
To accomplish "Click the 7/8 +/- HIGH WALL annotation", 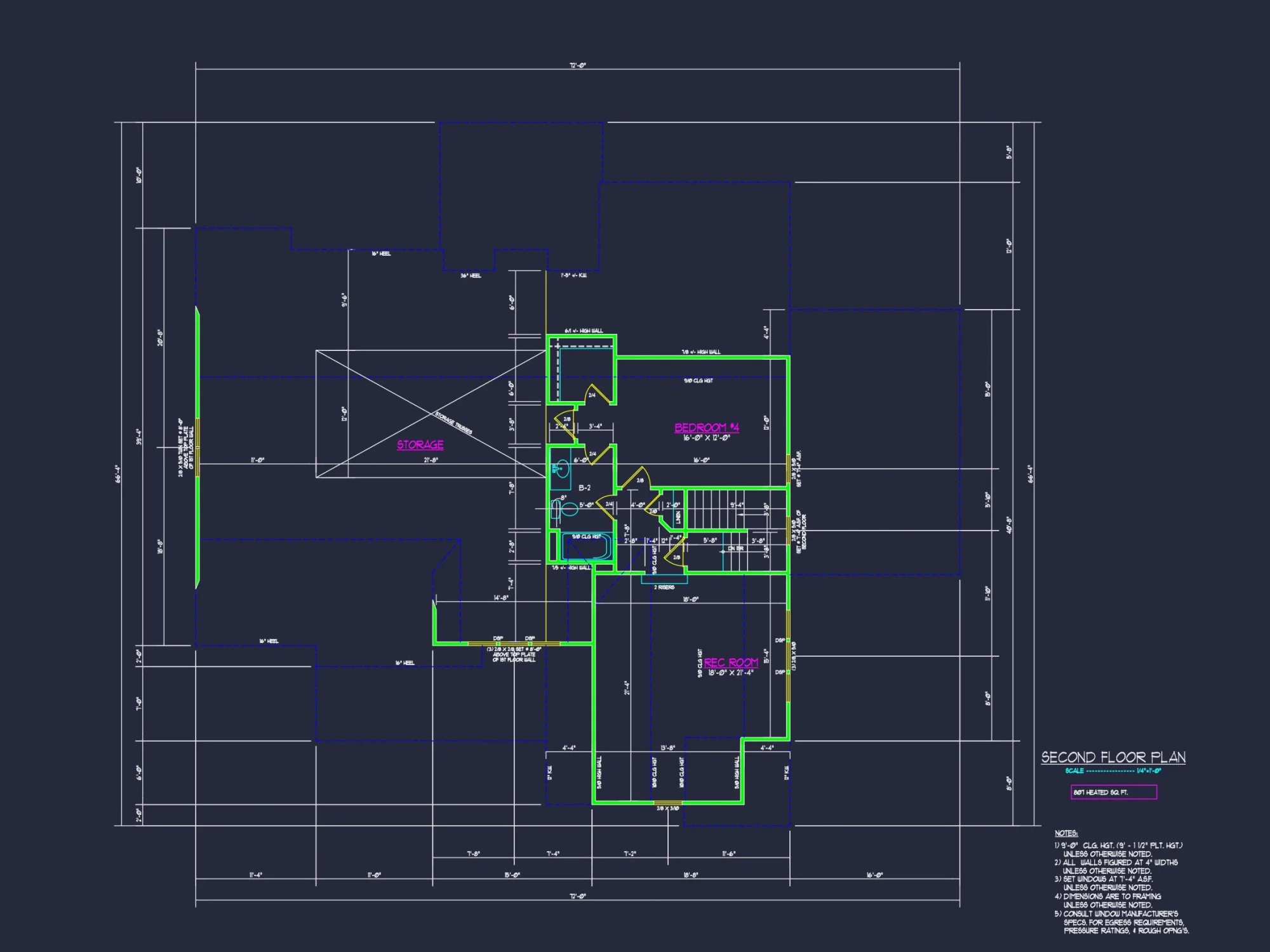I will coord(702,352).
